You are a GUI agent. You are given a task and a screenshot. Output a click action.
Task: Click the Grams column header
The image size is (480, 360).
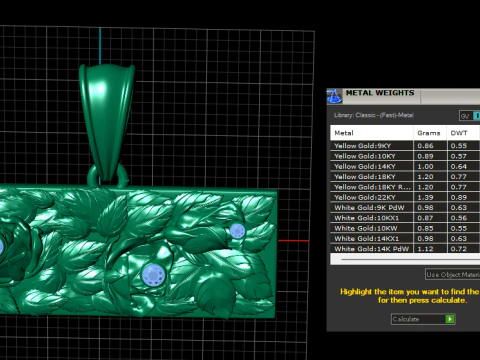tap(430, 133)
